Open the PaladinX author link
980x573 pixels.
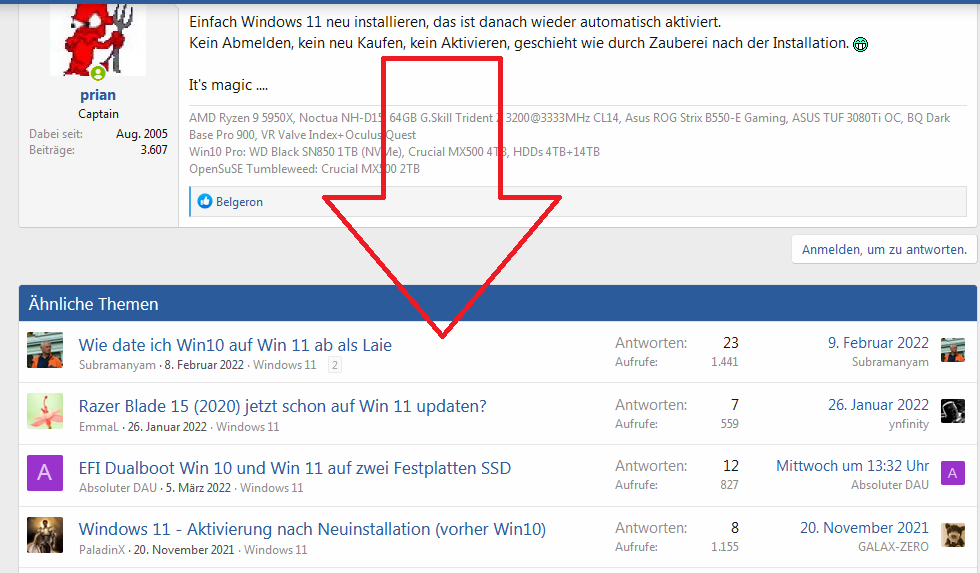102,550
